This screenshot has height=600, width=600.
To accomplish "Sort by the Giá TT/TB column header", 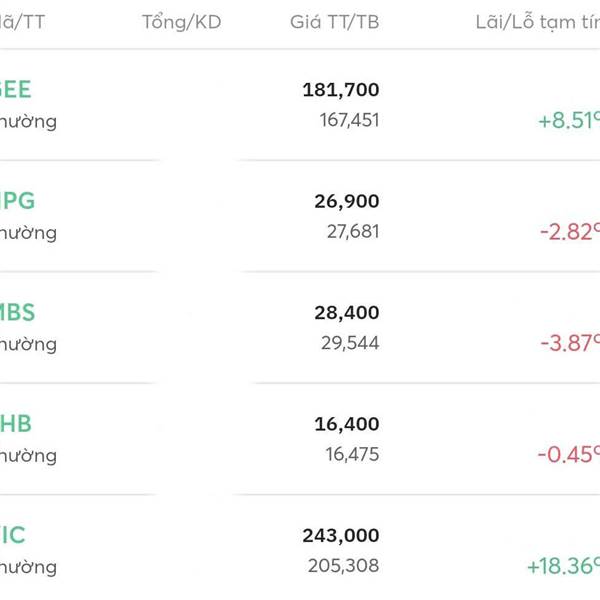I will coord(334,21).
